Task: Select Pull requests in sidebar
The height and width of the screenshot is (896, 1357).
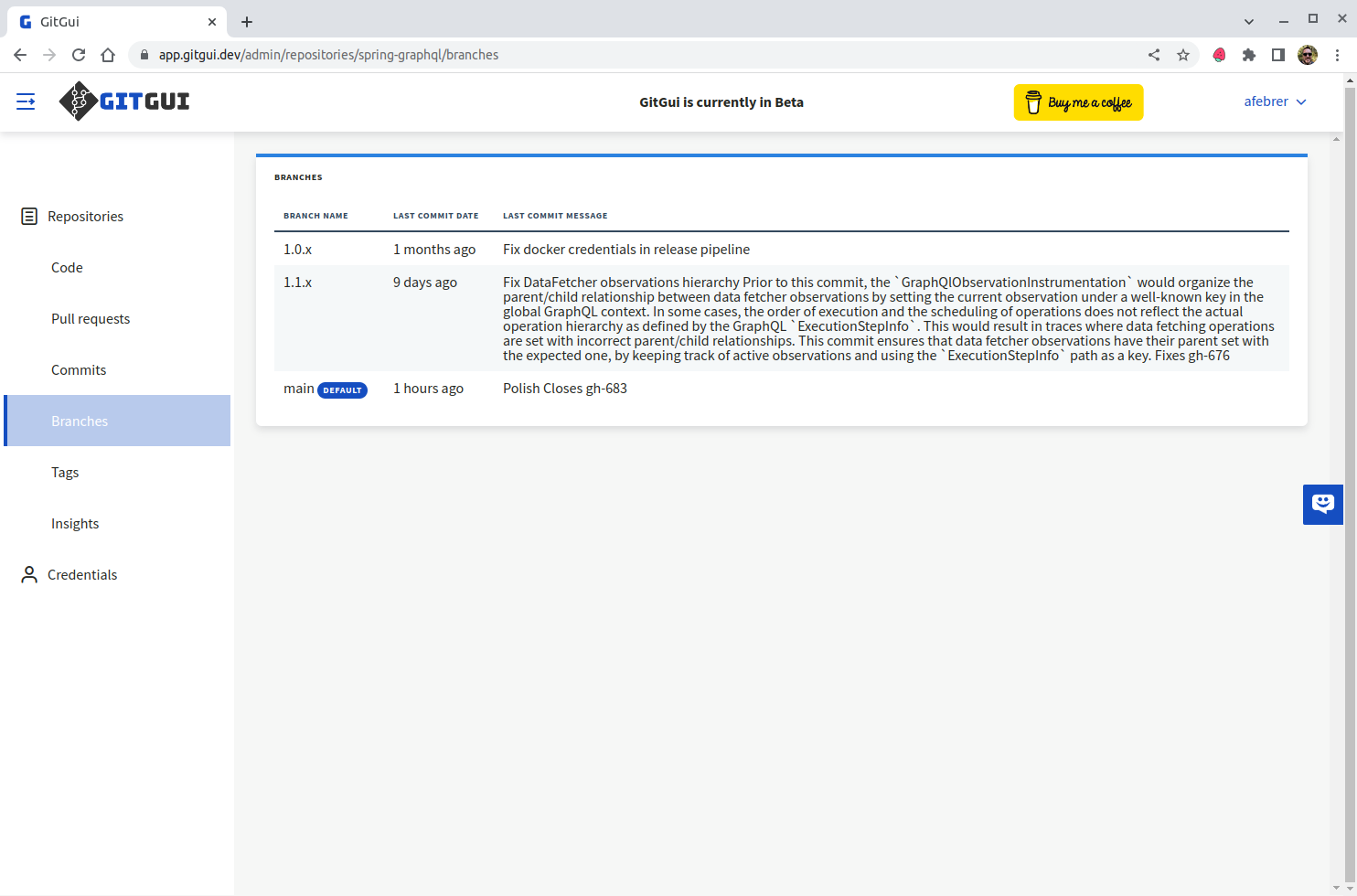Action: pyautogui.click(x=91, y=319)
